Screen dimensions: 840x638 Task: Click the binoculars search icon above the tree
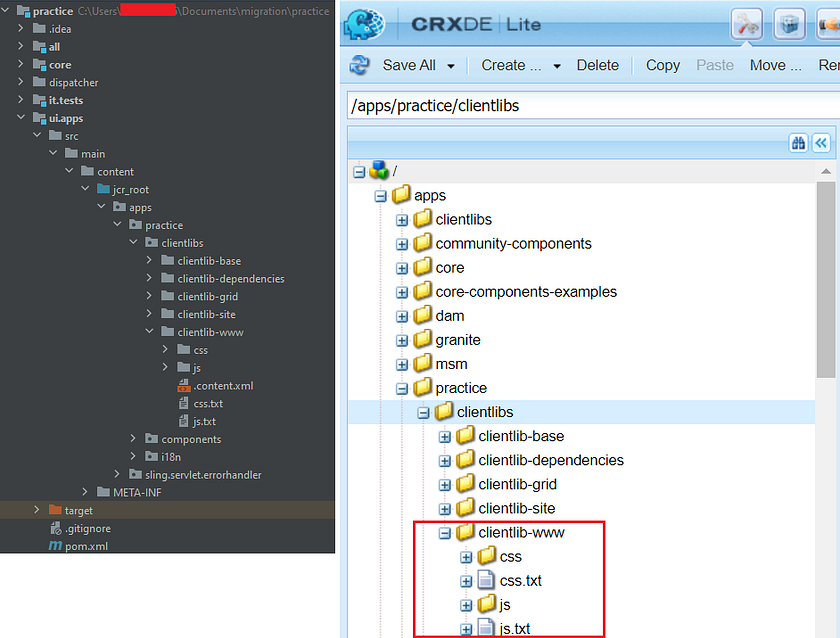798,143
